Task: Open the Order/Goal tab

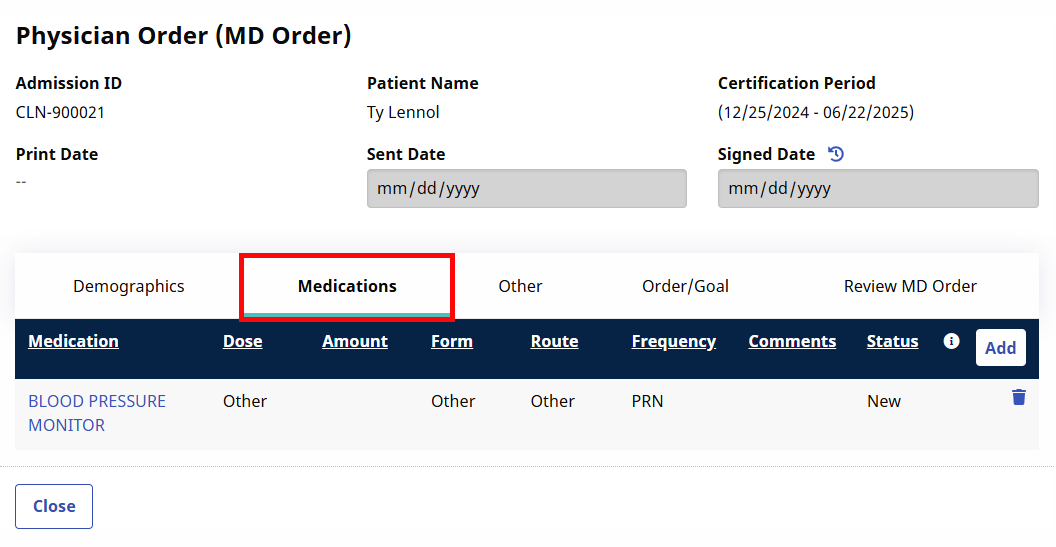Action: (685, 286)
